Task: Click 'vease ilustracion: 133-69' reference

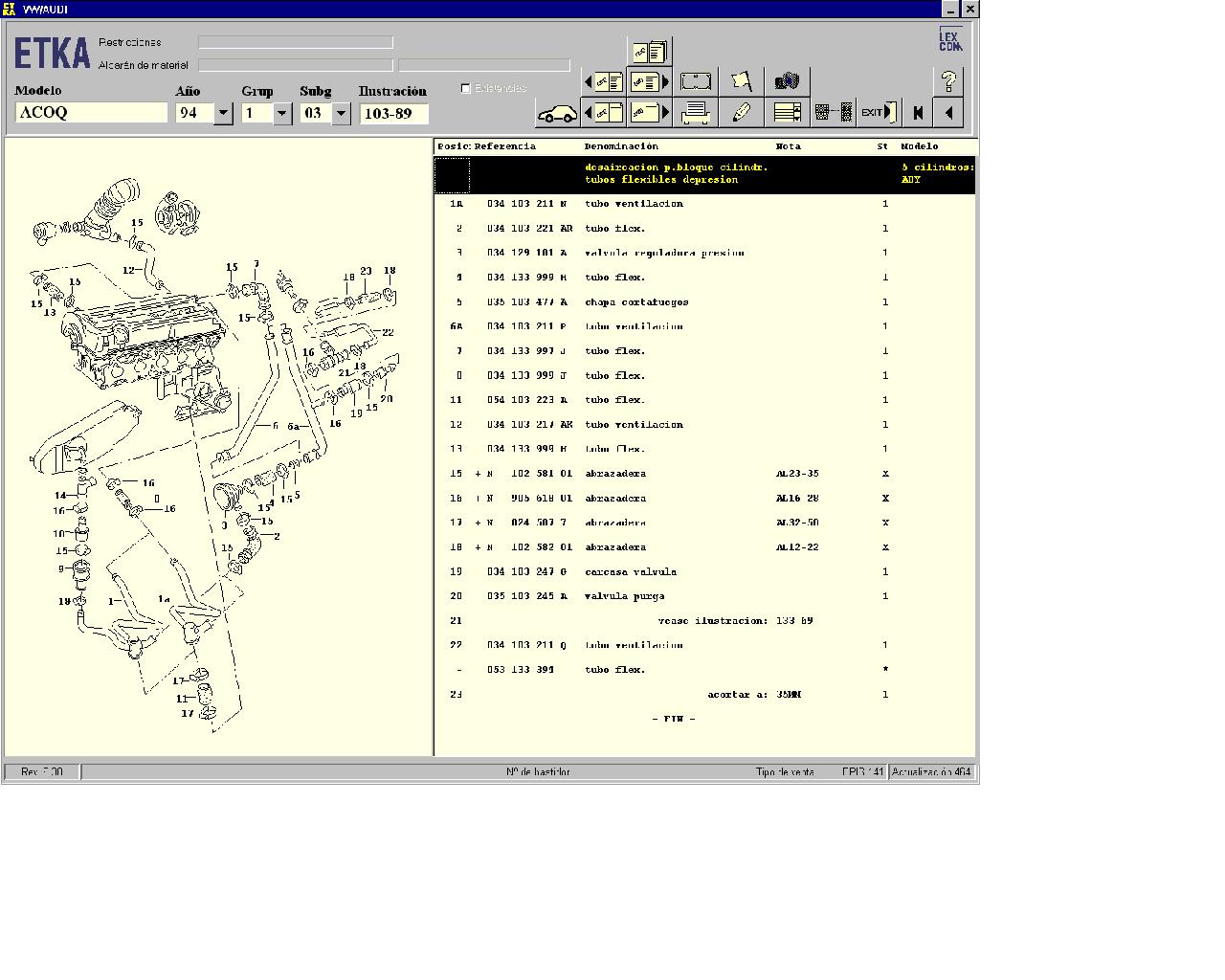Action: click(x=735, y=621)
